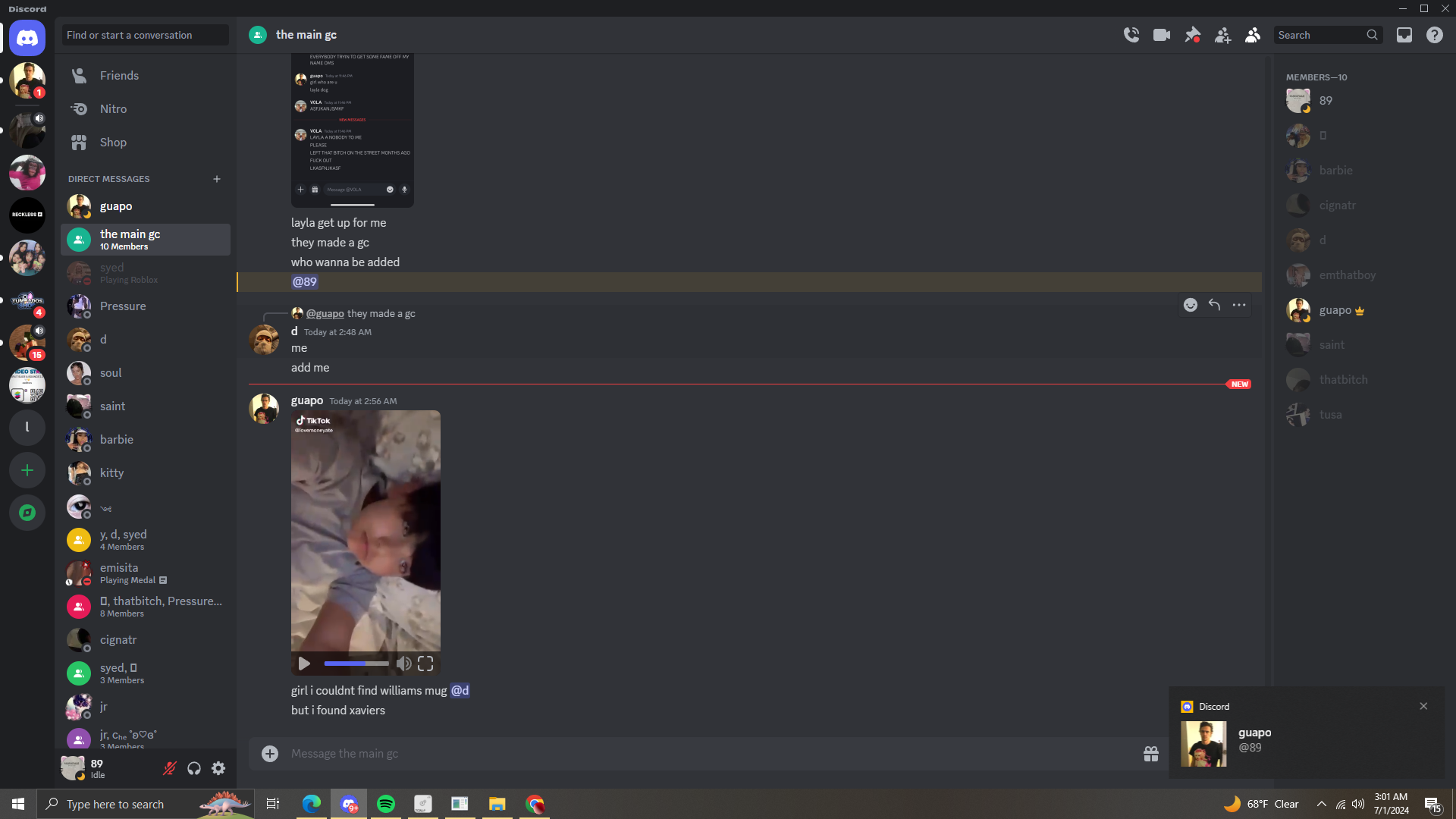Open Discord help
Viewport: 1456px width, 819px height.
point(1435,35)
